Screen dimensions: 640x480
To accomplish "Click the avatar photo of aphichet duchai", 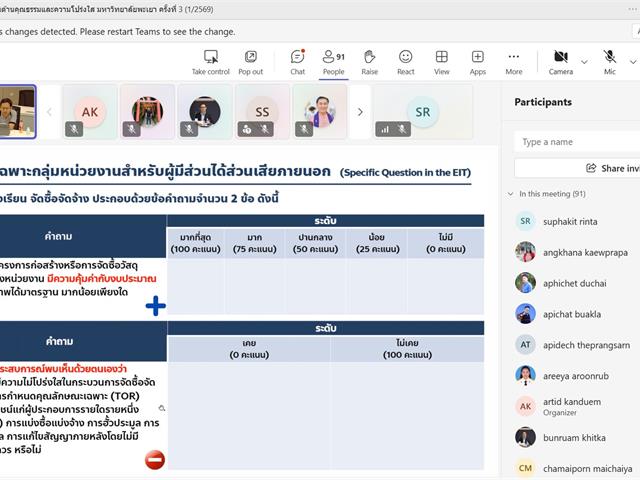I will 525,283.
